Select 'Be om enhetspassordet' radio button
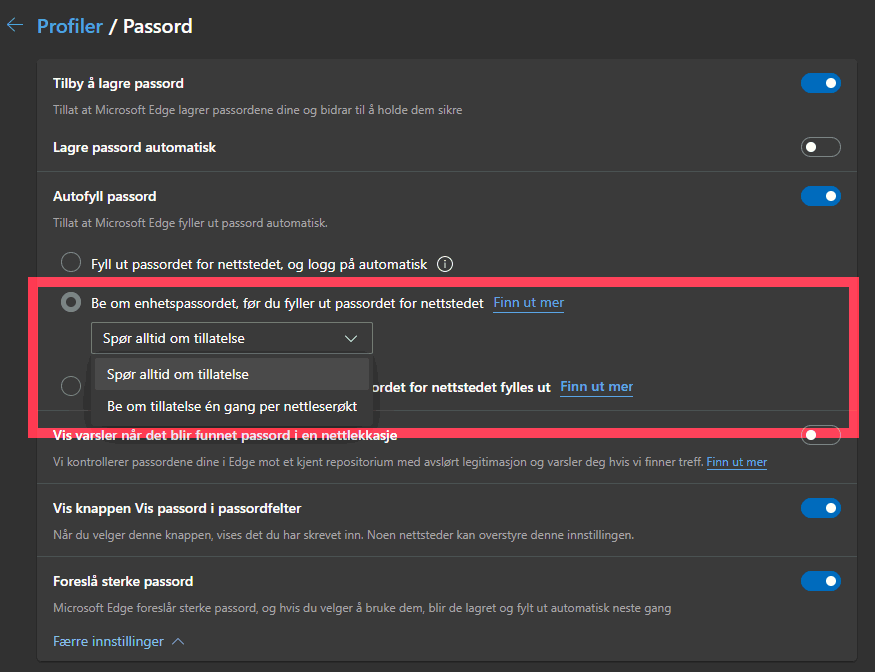Viewport: 875px width, 672px height. [x=71, y=302]
